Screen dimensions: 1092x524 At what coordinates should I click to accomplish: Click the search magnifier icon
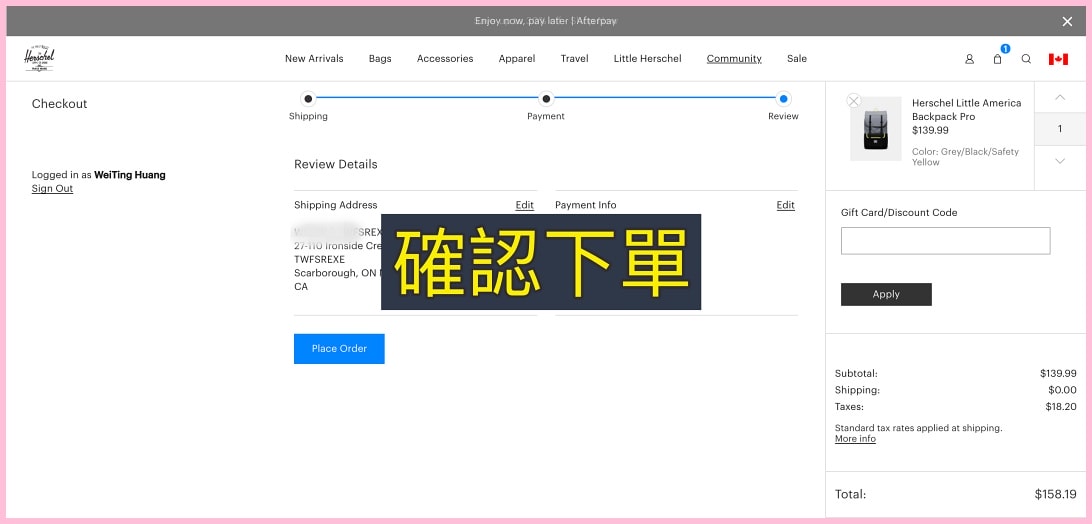tap(1026, 59)
